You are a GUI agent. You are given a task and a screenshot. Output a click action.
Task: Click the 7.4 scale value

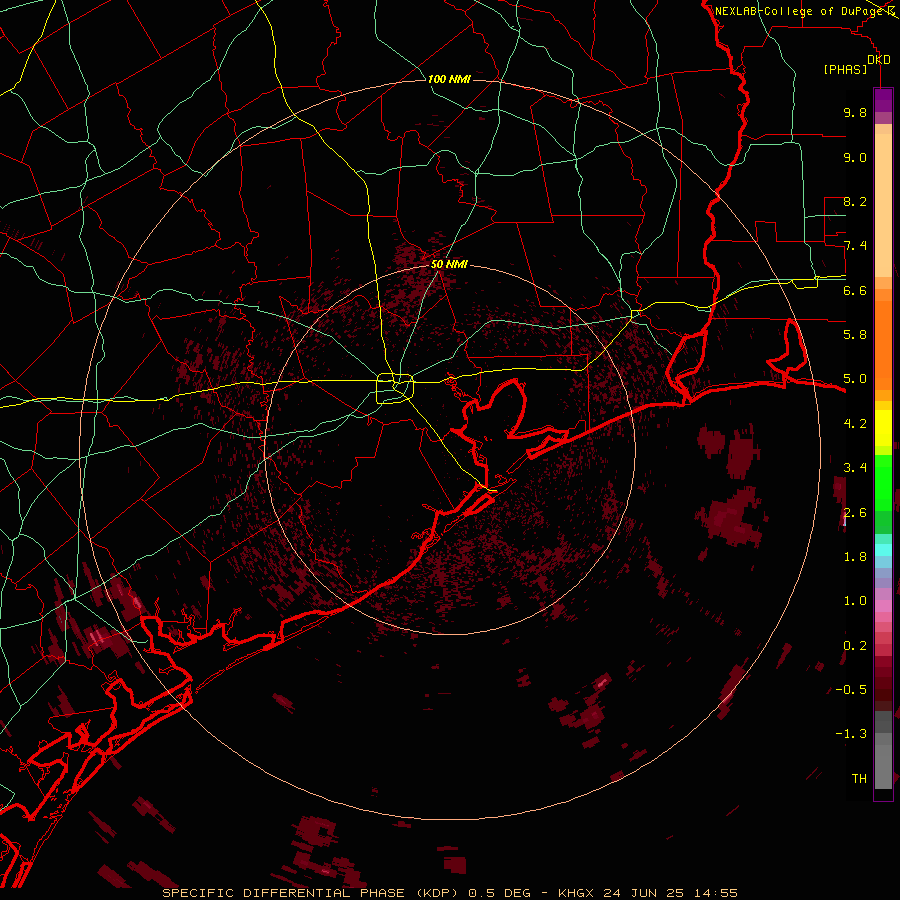855,246
